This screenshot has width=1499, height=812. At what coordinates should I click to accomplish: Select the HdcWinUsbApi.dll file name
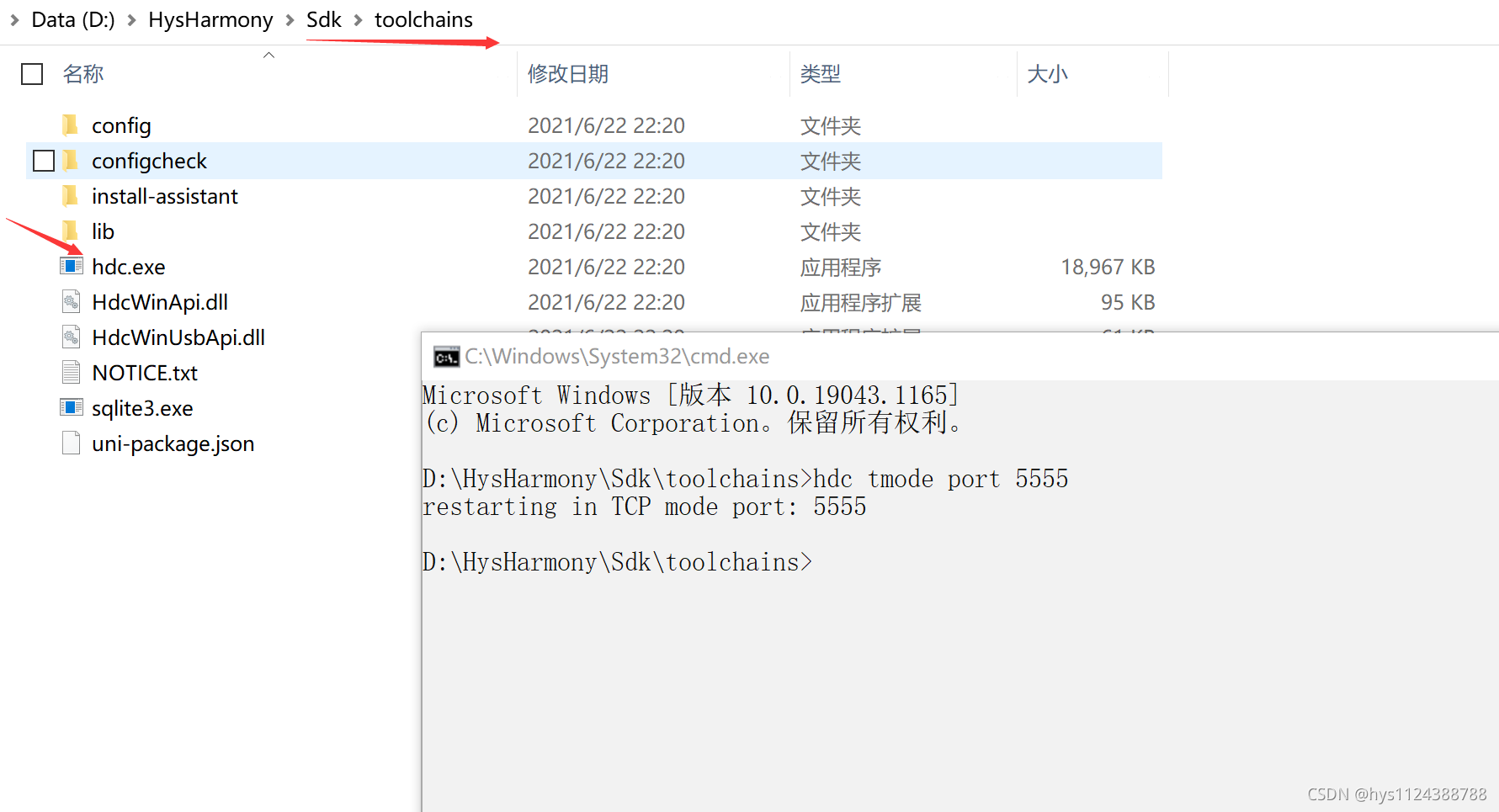click(178, 337)
